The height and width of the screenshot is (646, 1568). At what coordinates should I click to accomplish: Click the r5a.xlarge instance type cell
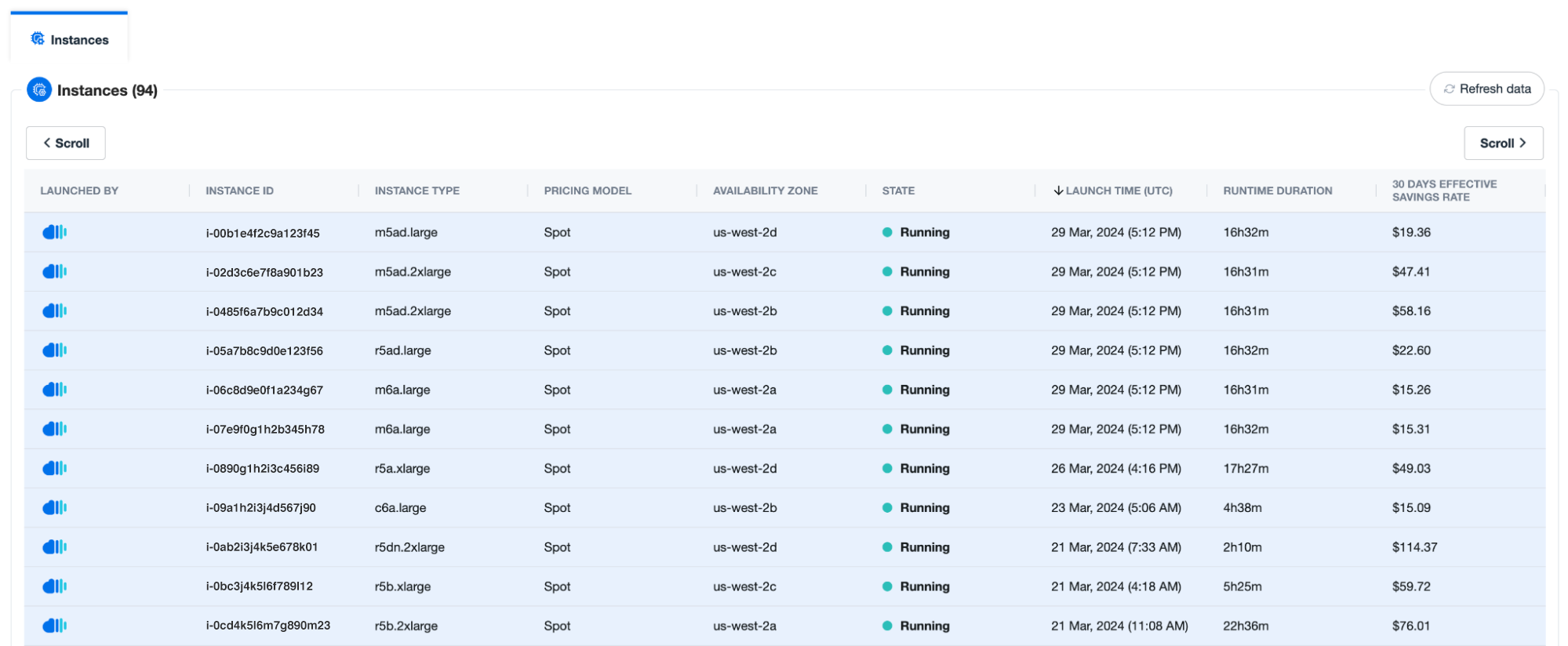(x=402, y=468)
